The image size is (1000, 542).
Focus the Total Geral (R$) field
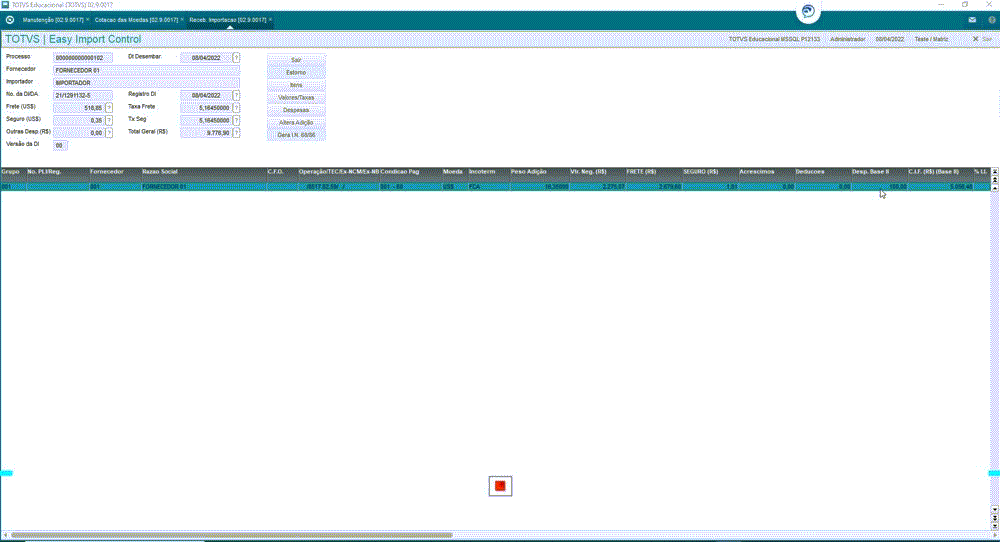tap(205, 133)
